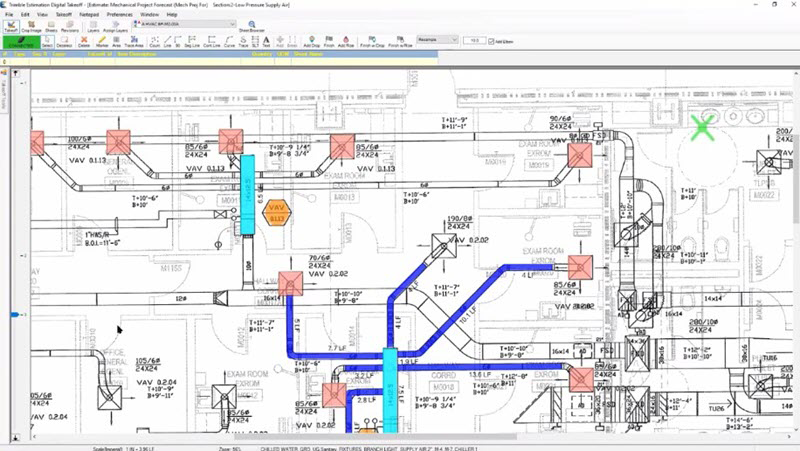The image size is (800, 451).
Task: Select the Takeoff tool icon
Action: coord(11,26)
